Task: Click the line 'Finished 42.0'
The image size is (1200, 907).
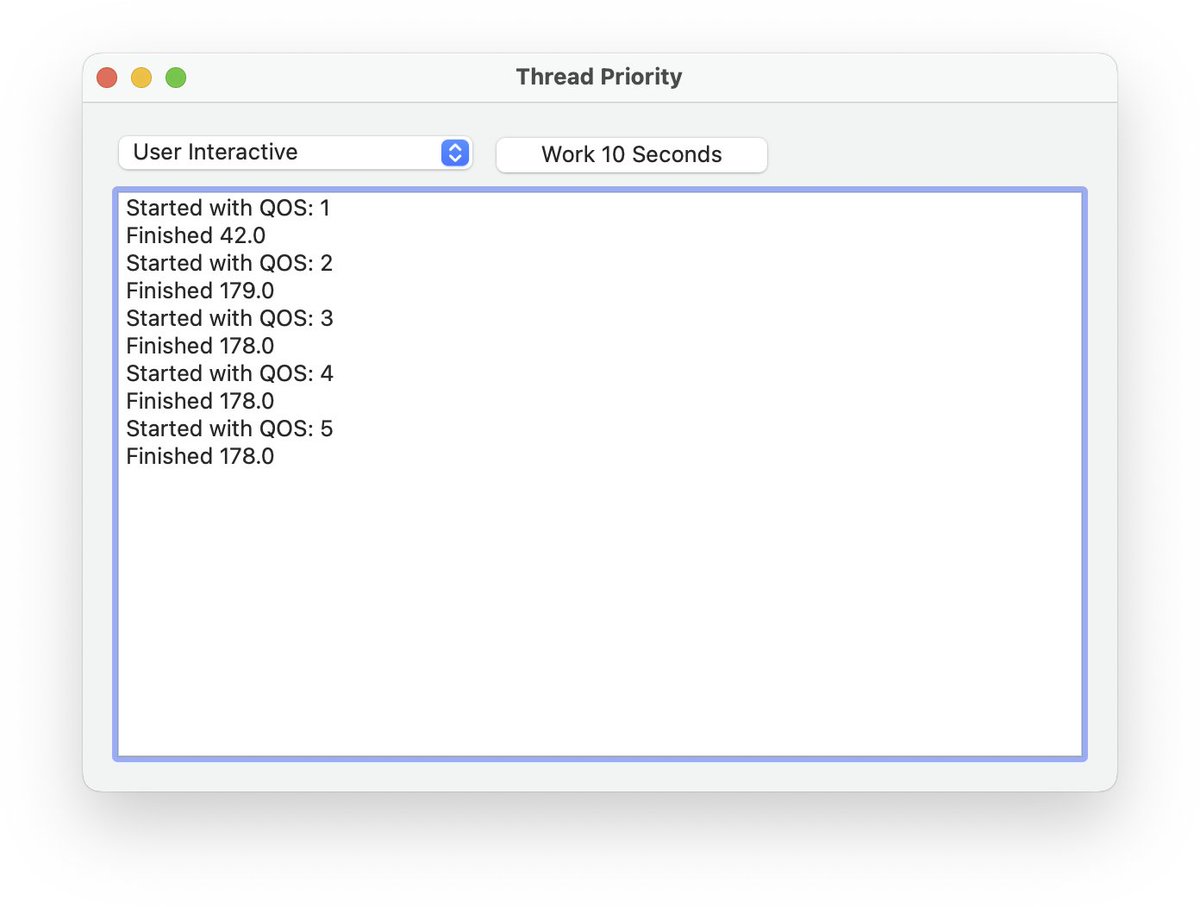Action: [x=196, y=236]
